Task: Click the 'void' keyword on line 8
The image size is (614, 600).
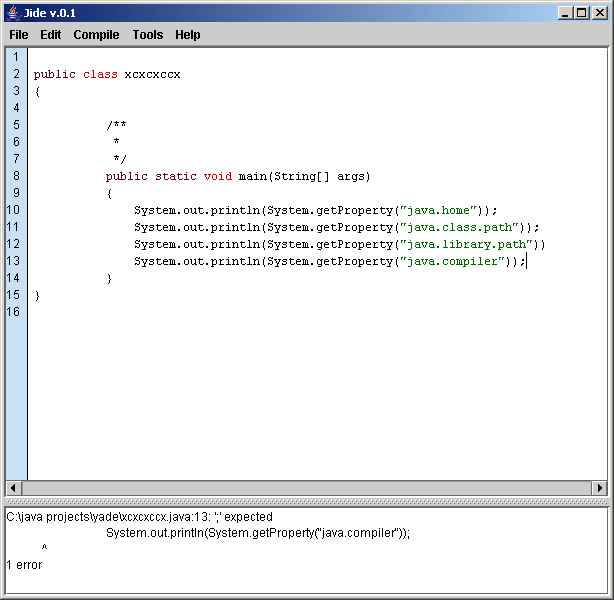Action: pos(218,176)
